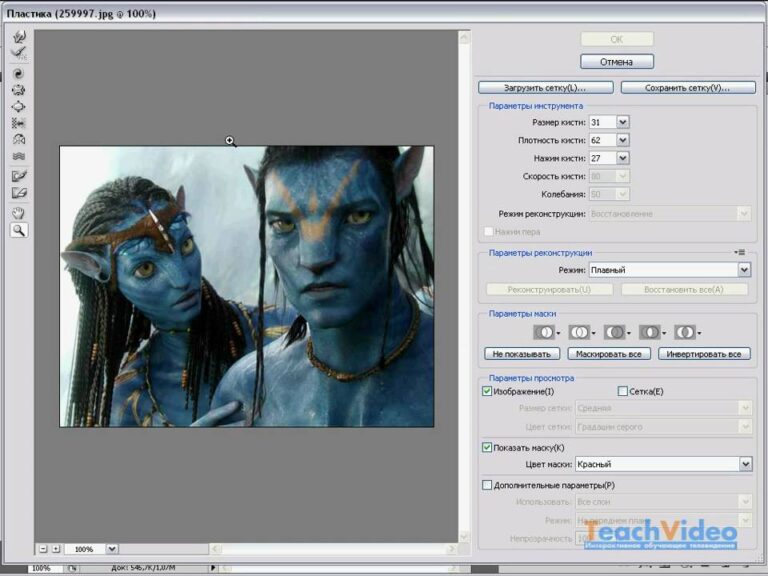
Task: Select the Freeze Mask tool
Action: click(19, 176)
